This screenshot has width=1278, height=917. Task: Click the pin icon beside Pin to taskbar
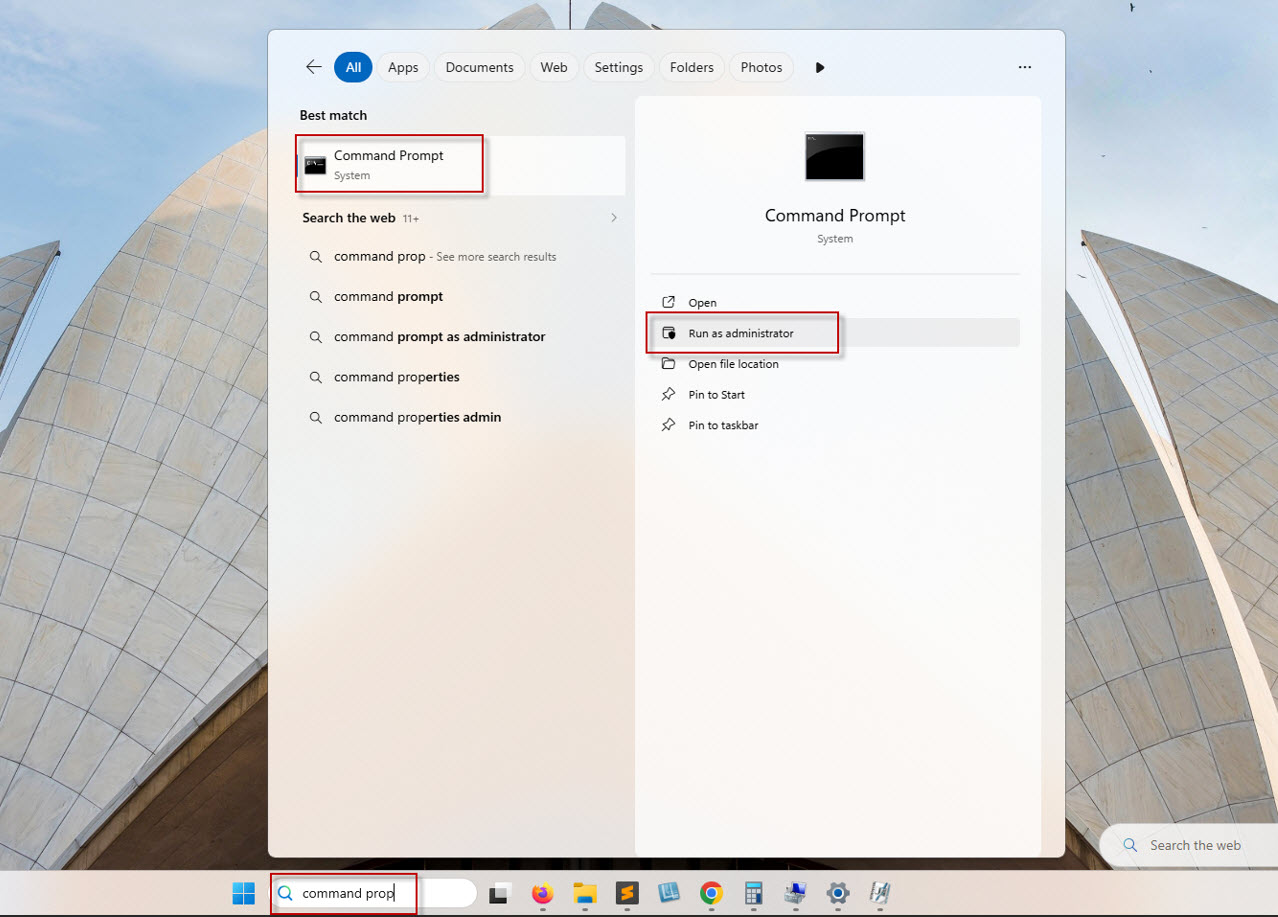(669, 425)
